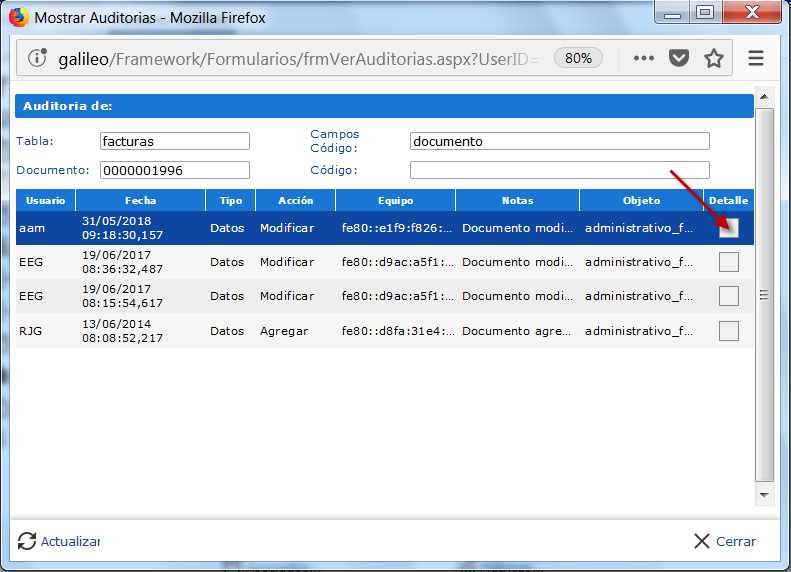
Task: Click the Usuario column header
Action: [45, 200]
